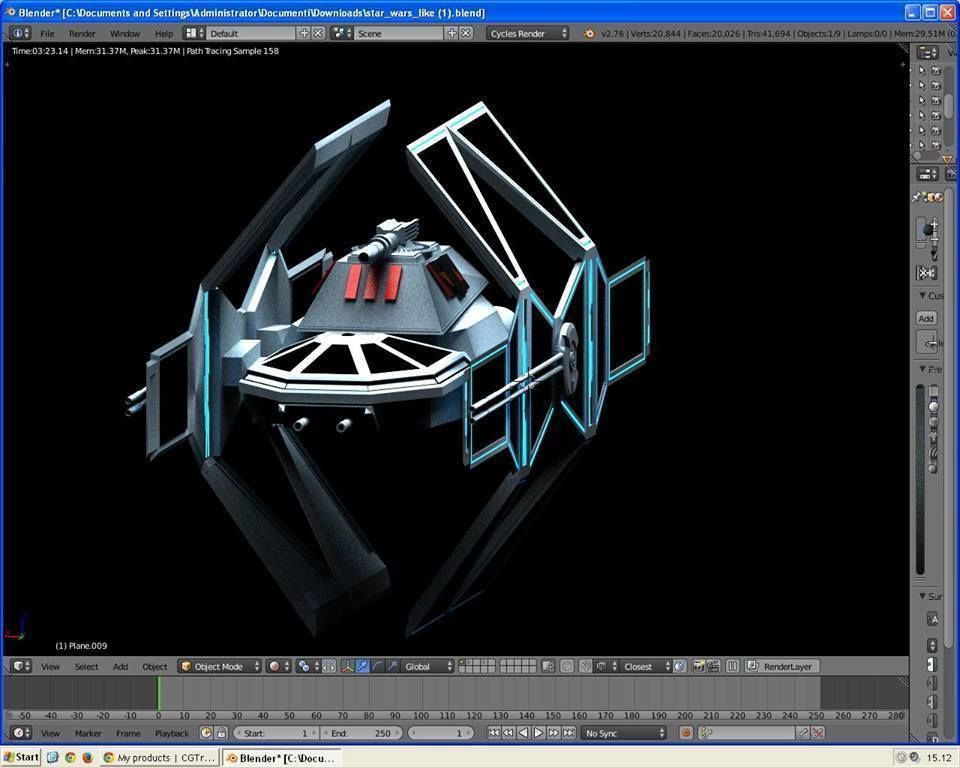Open the Cycles Render engine dropdown
Image resolution: width=960 pixels, height=768 pixels.
pyautogui.click(x=528, y=33)
